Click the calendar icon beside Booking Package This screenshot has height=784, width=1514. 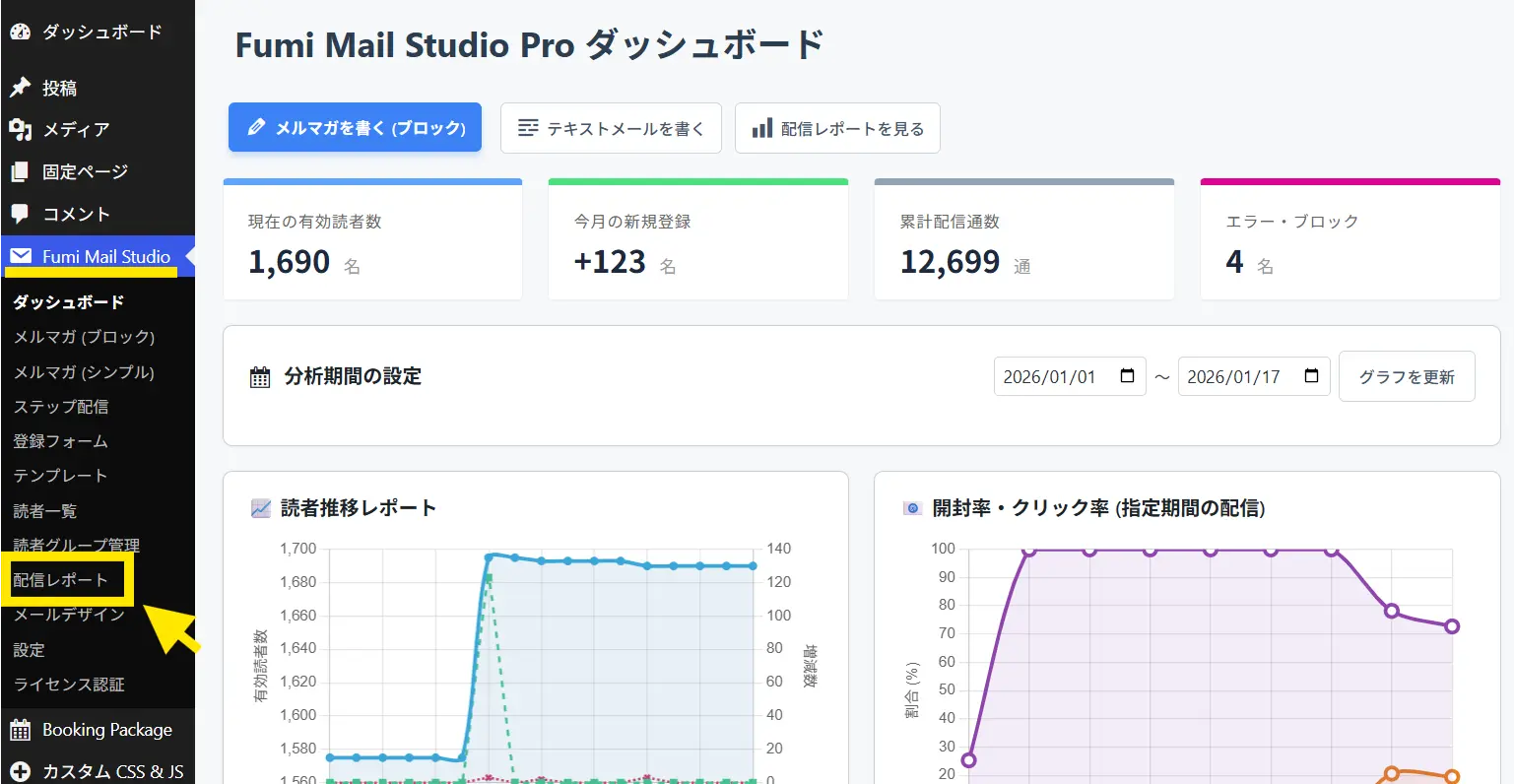point(20,730)
